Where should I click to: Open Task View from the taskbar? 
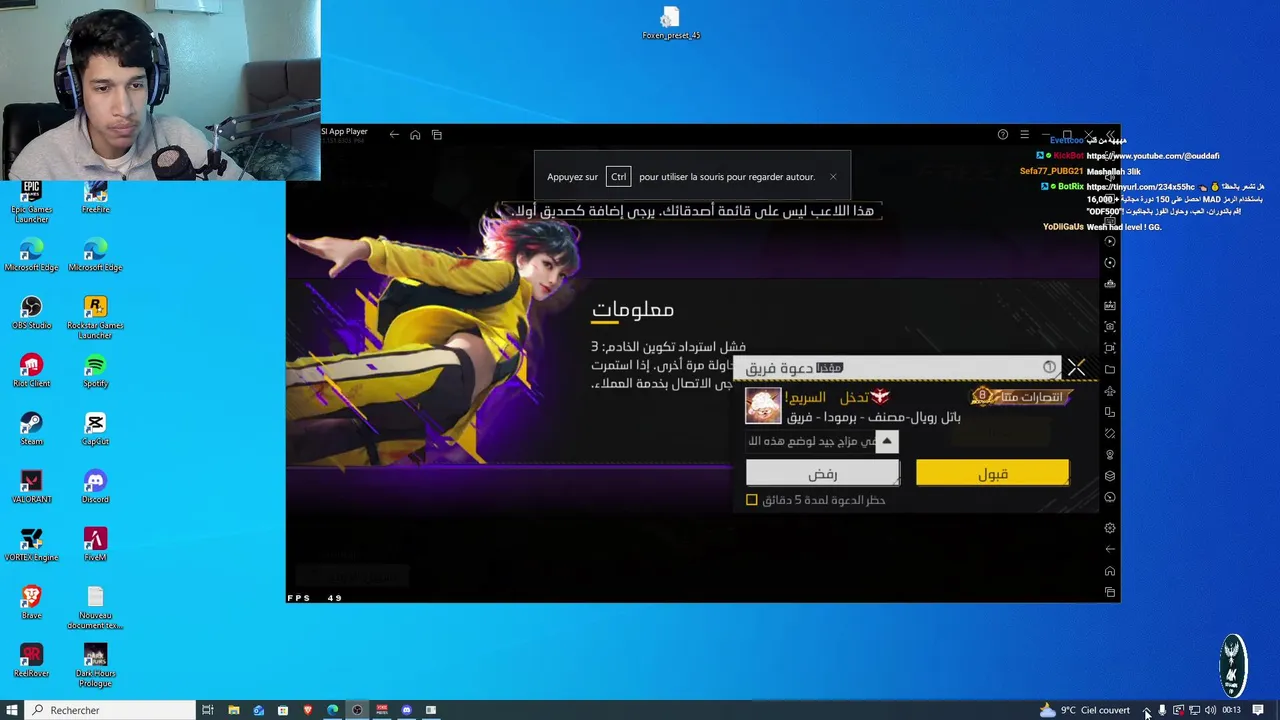[208, 710]
